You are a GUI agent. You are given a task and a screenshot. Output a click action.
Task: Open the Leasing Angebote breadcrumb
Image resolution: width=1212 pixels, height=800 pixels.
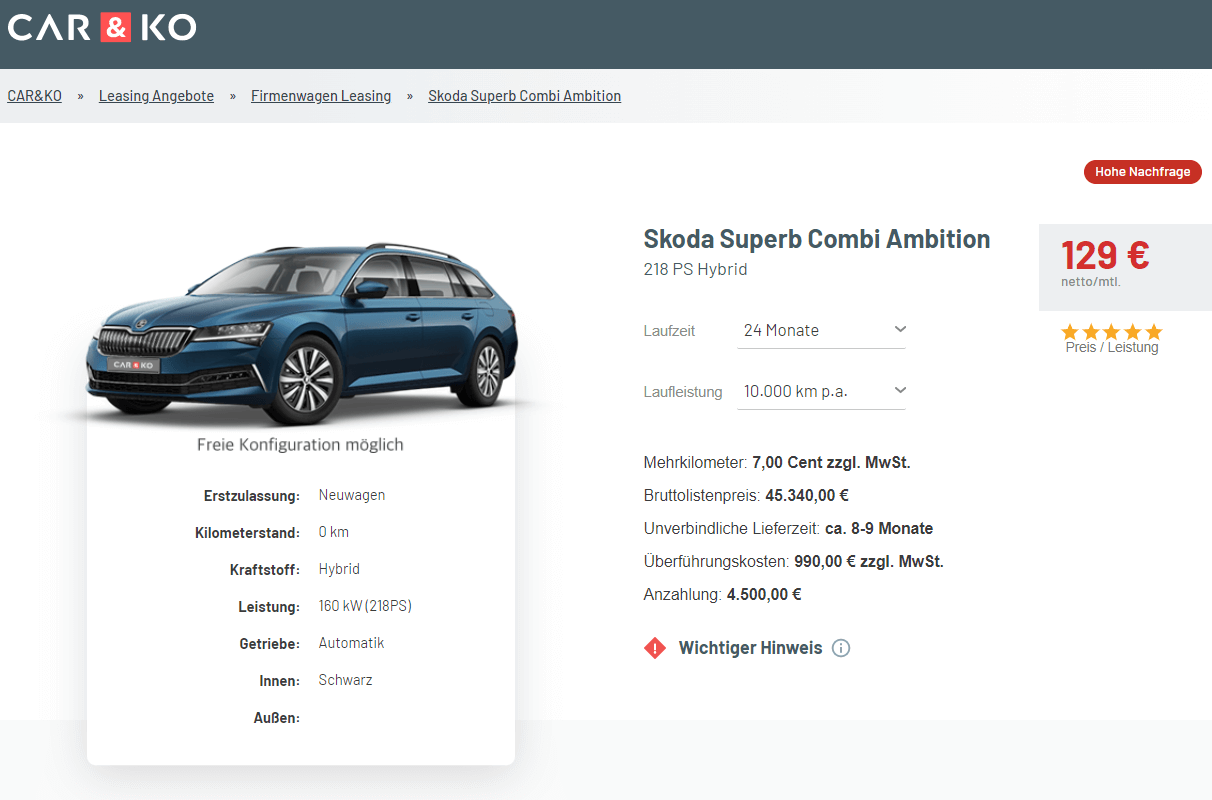[156, 96]
